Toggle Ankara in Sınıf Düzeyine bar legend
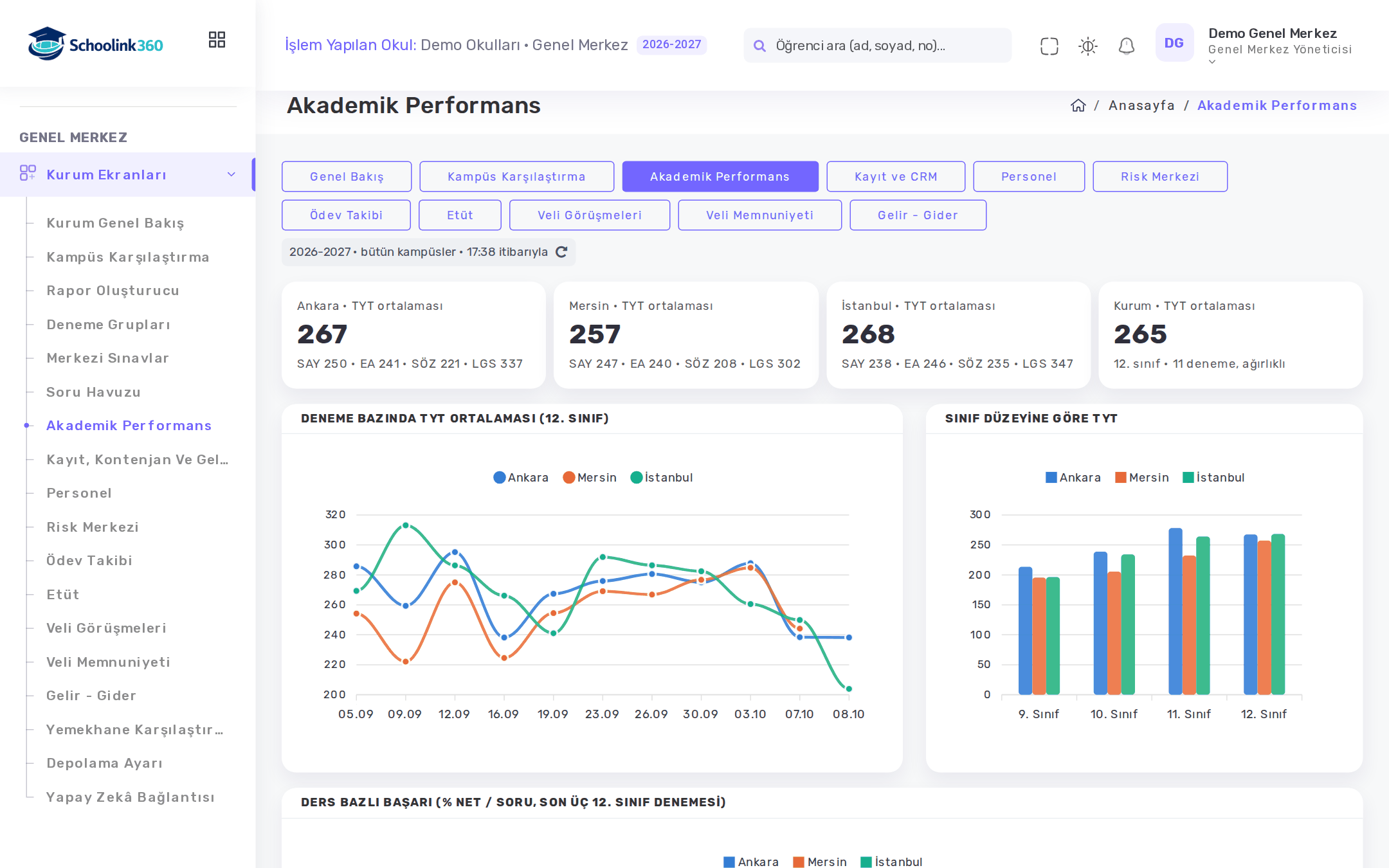The width and height of the screenshot is (1389, 868). 1073,478
